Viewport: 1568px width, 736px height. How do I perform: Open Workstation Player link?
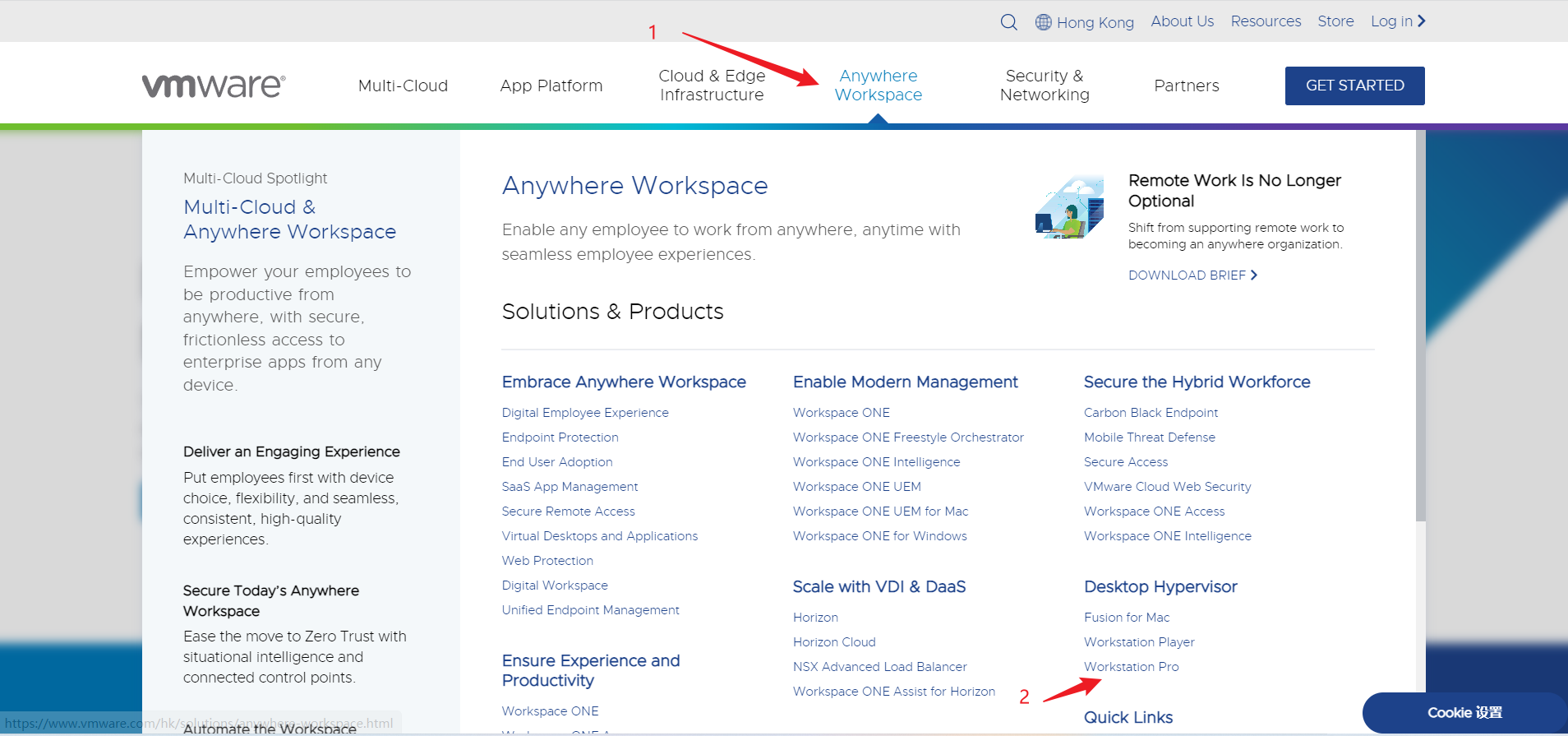1139,642
